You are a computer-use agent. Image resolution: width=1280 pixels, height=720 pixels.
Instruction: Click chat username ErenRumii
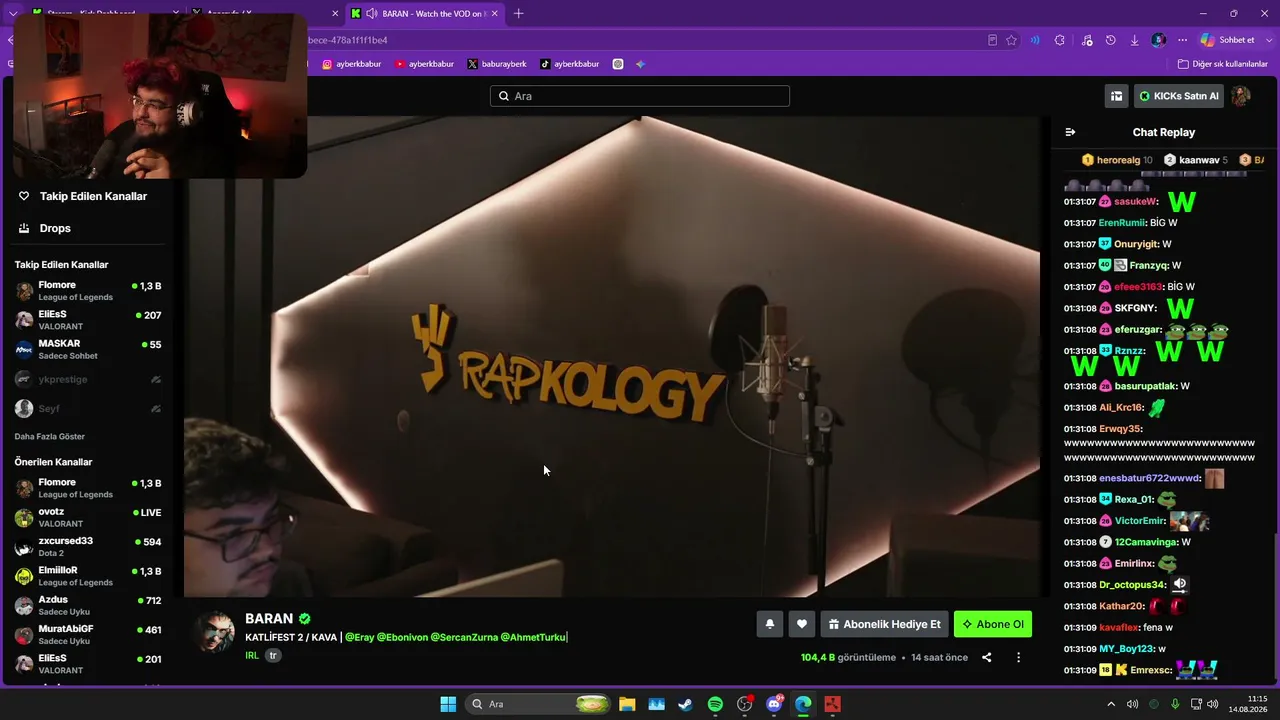pos(1122,223)
